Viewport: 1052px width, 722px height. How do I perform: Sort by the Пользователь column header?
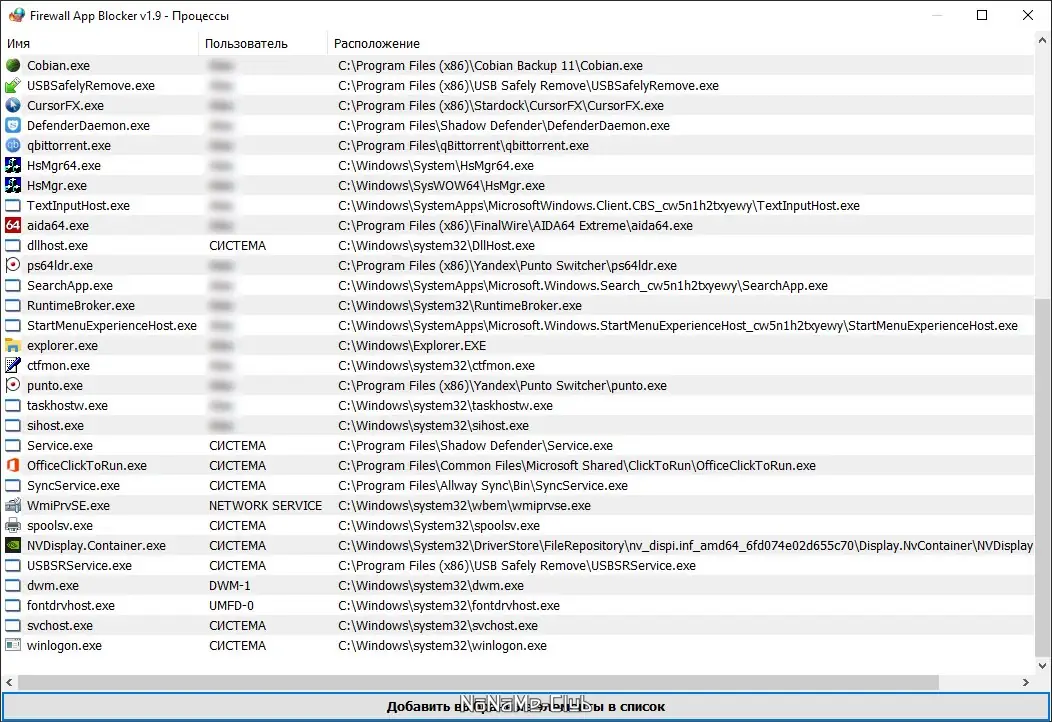(262, 44)
